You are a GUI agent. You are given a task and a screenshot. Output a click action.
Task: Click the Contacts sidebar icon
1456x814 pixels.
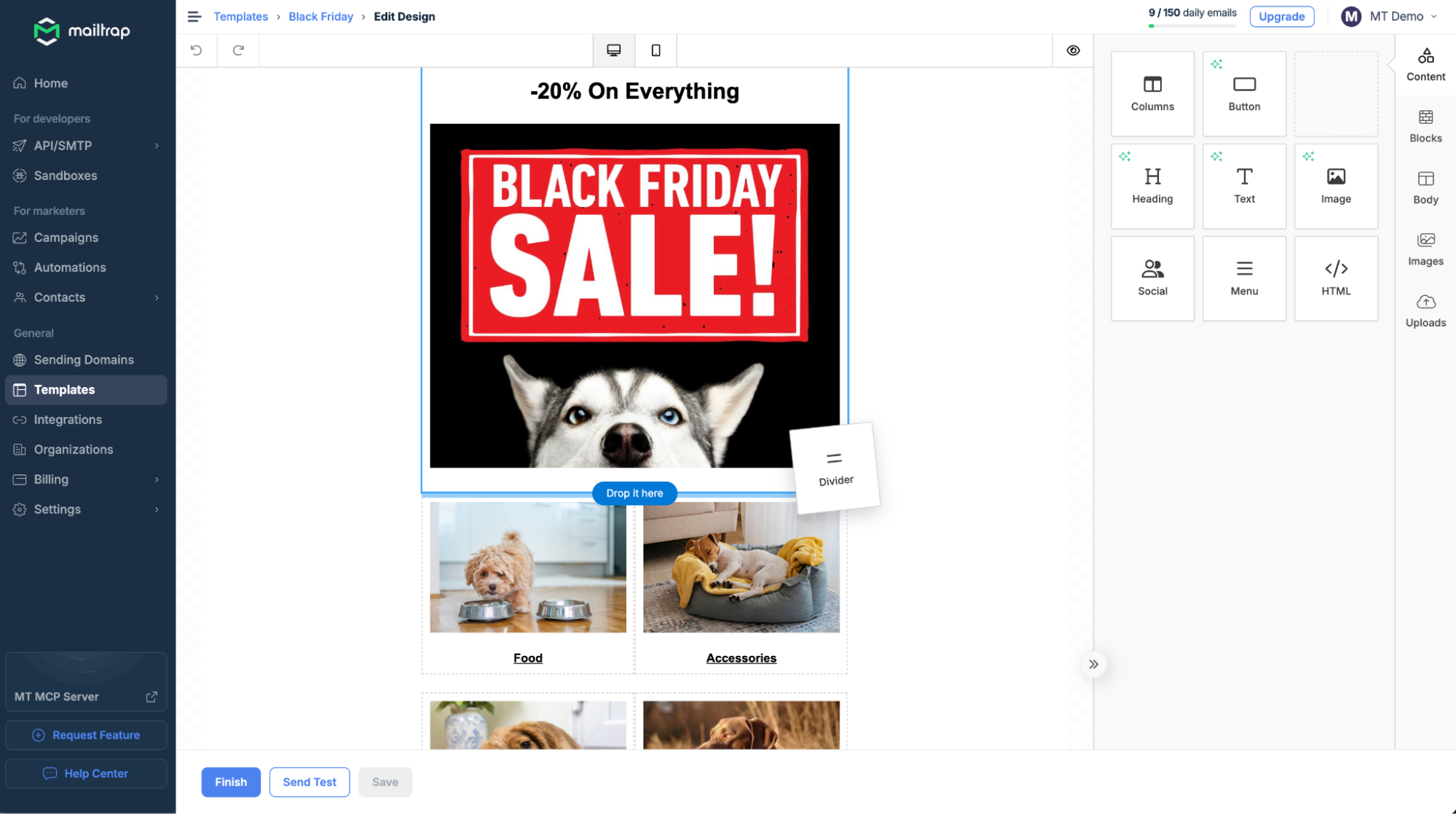(20, 297)
